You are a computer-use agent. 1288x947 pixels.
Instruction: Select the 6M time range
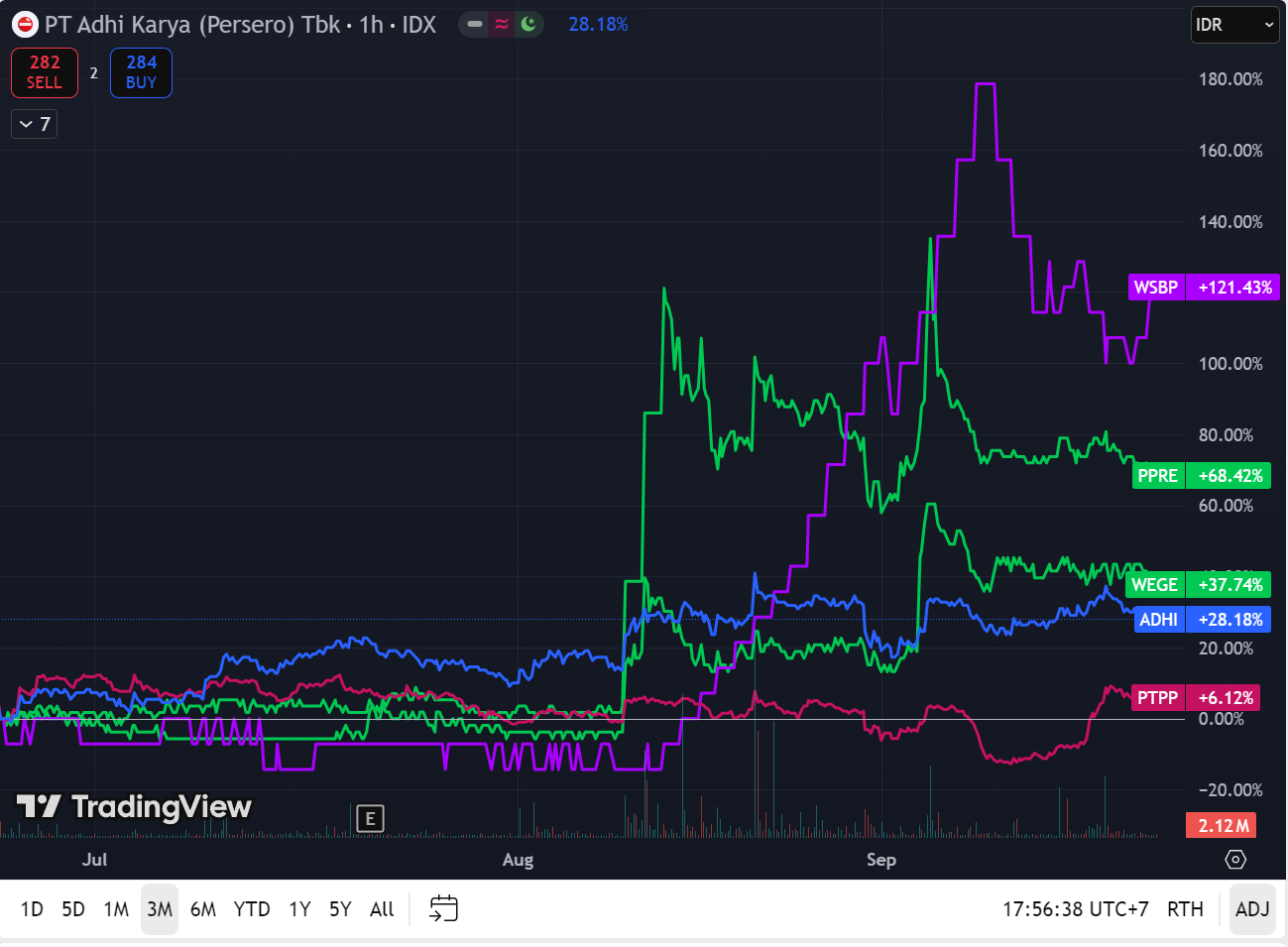(203, 909)
